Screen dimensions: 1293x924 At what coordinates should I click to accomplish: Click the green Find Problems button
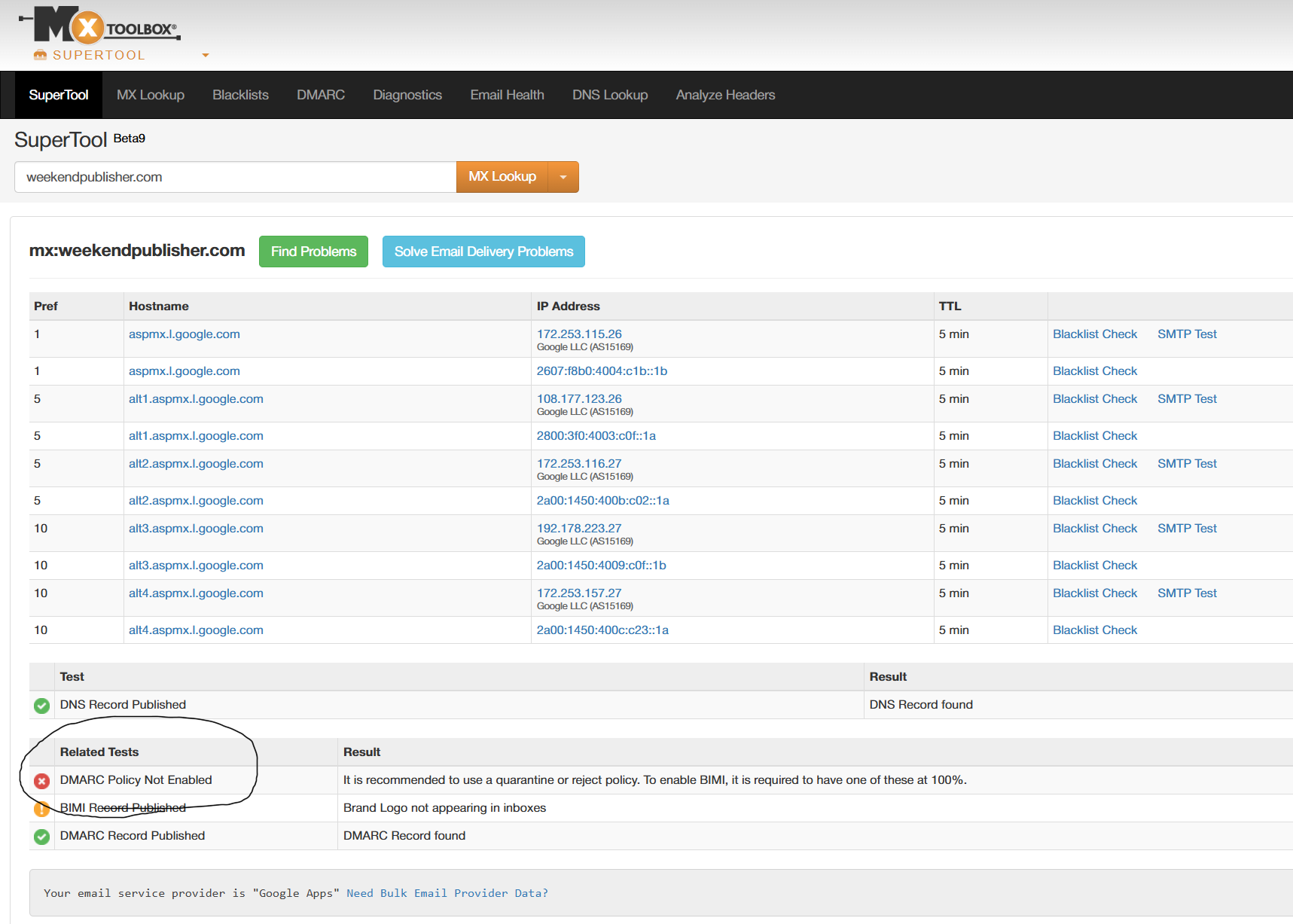[x=313, y=252]
